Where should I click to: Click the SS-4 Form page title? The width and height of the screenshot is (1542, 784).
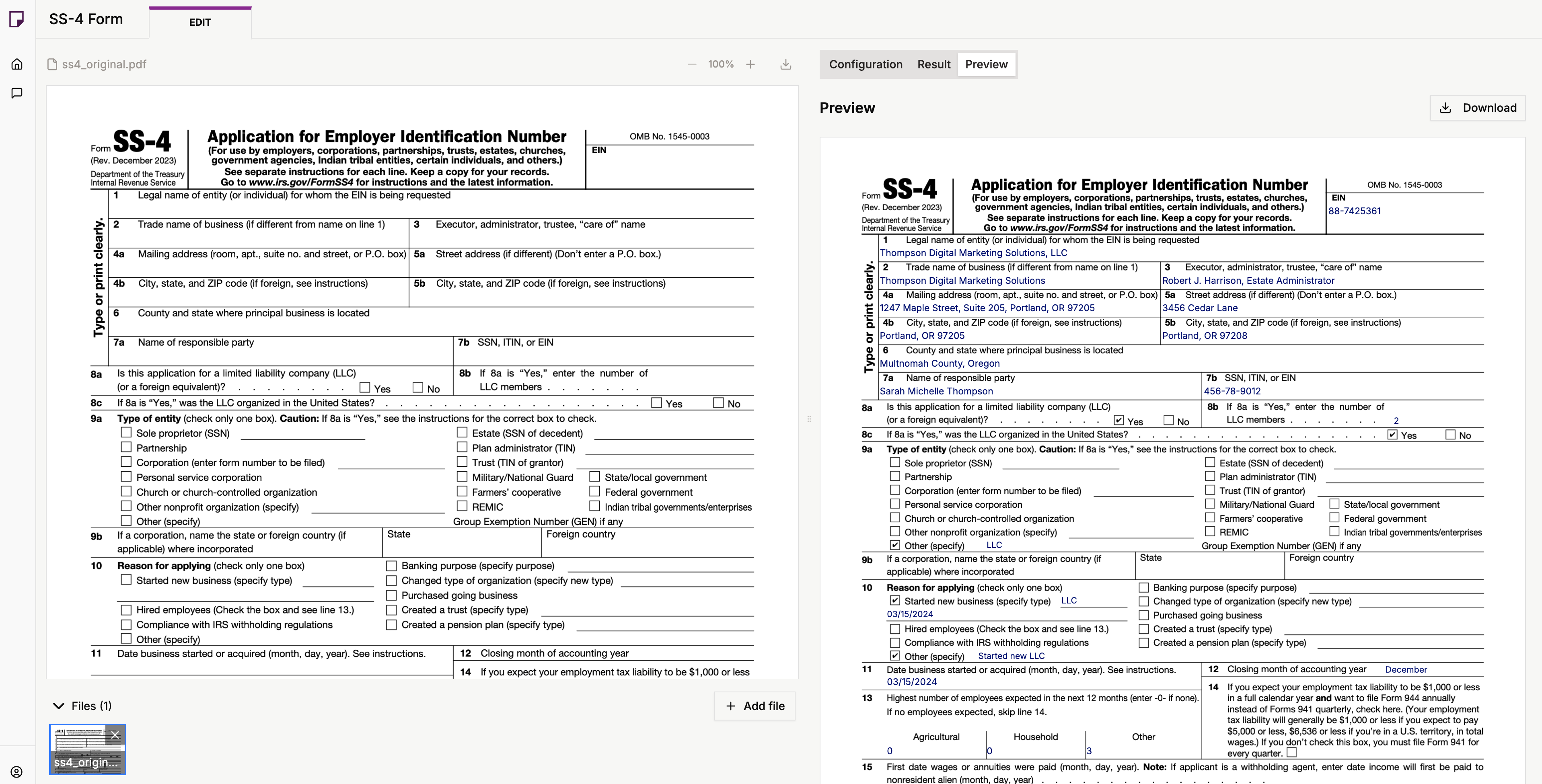[86, 19]
